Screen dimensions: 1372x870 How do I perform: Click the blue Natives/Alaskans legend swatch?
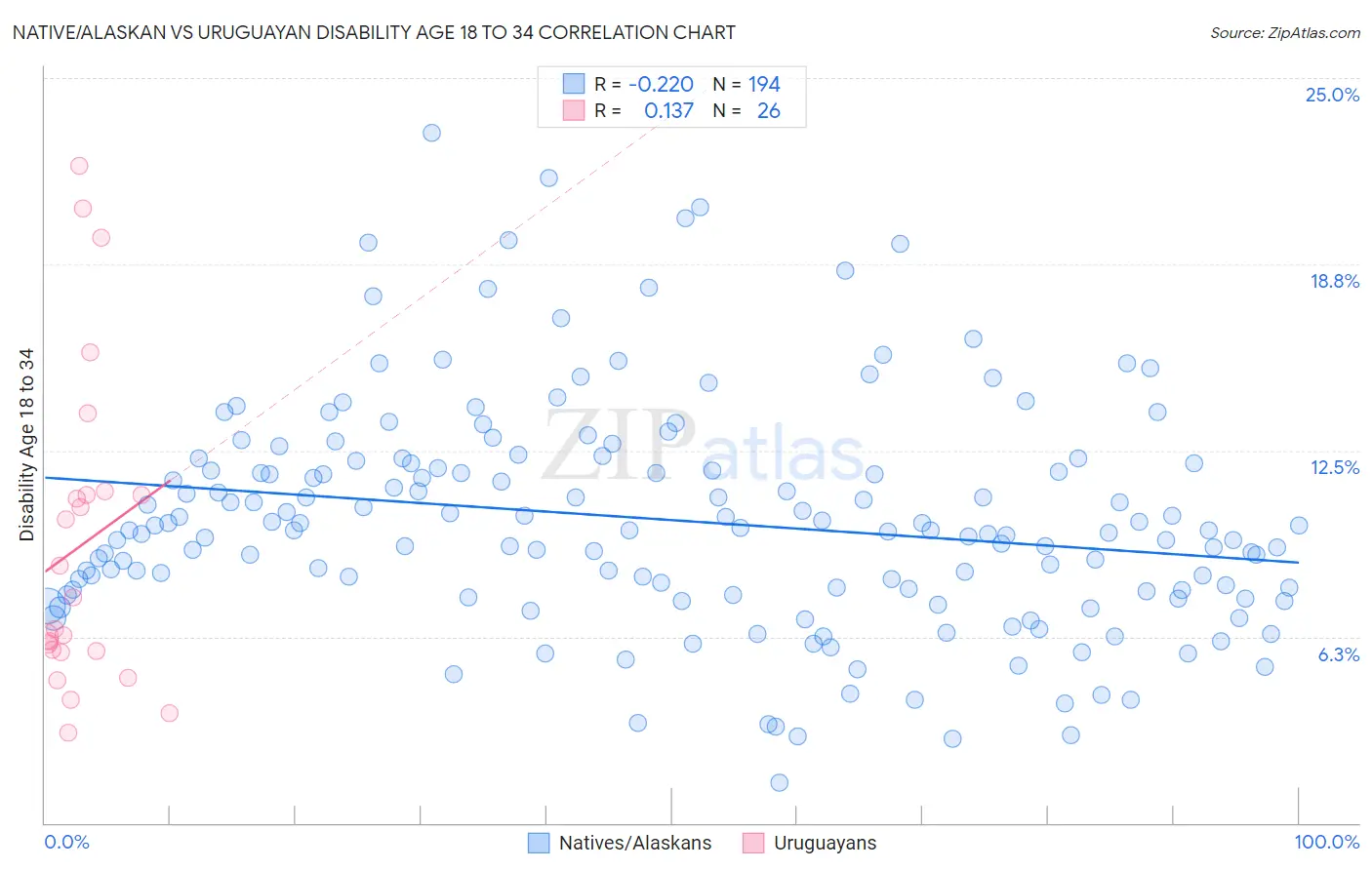539,843
